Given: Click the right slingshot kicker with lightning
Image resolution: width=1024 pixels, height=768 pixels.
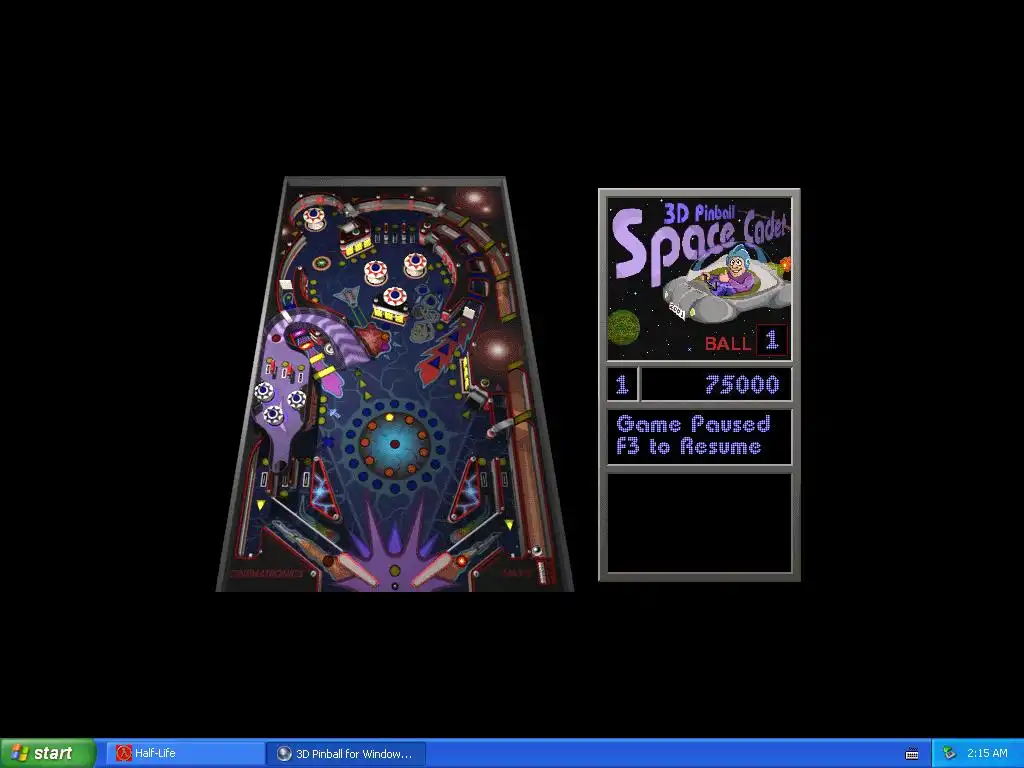Looking at the screenshot, I should [x=468, y=490].
